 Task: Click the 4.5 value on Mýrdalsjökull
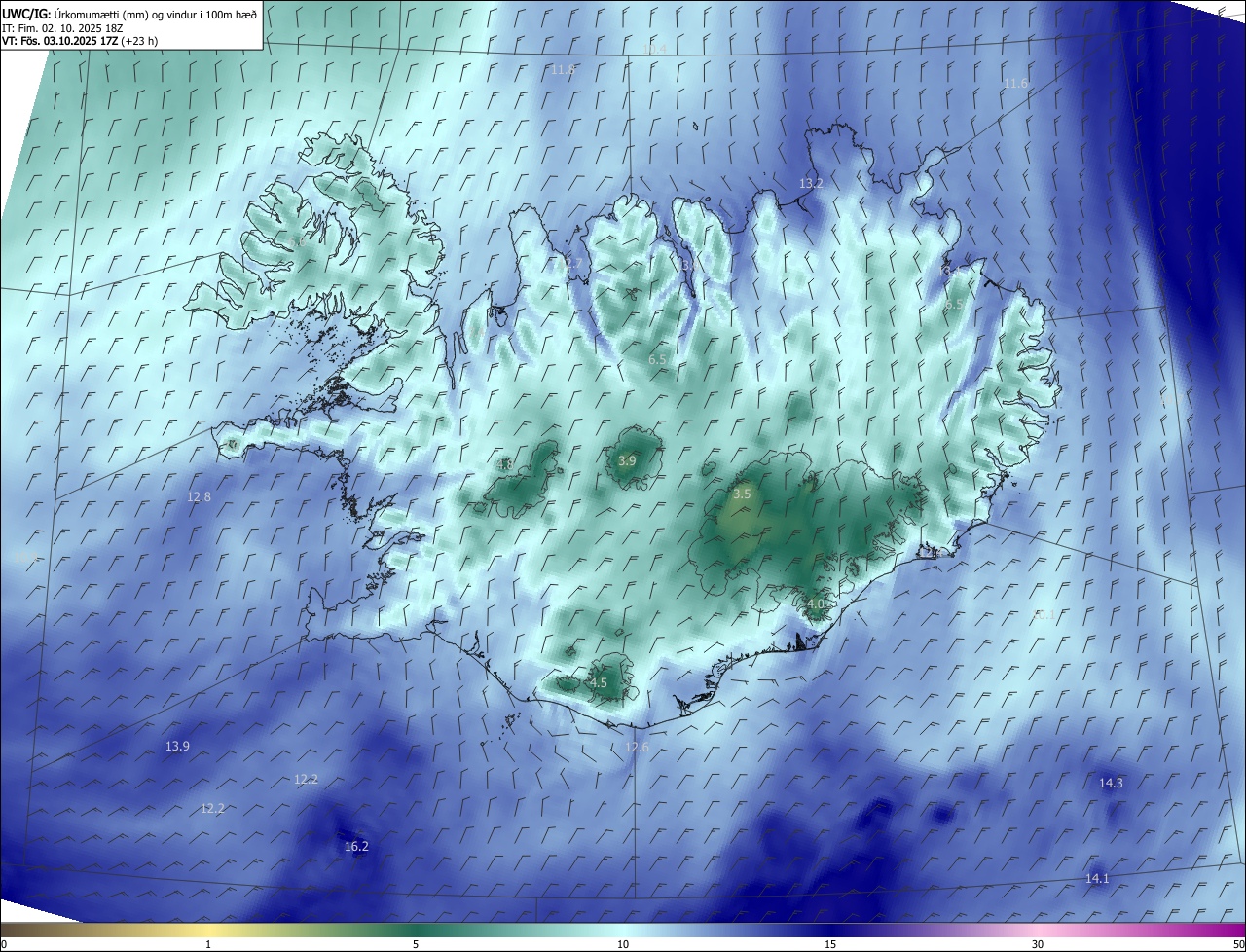point(599,683)
